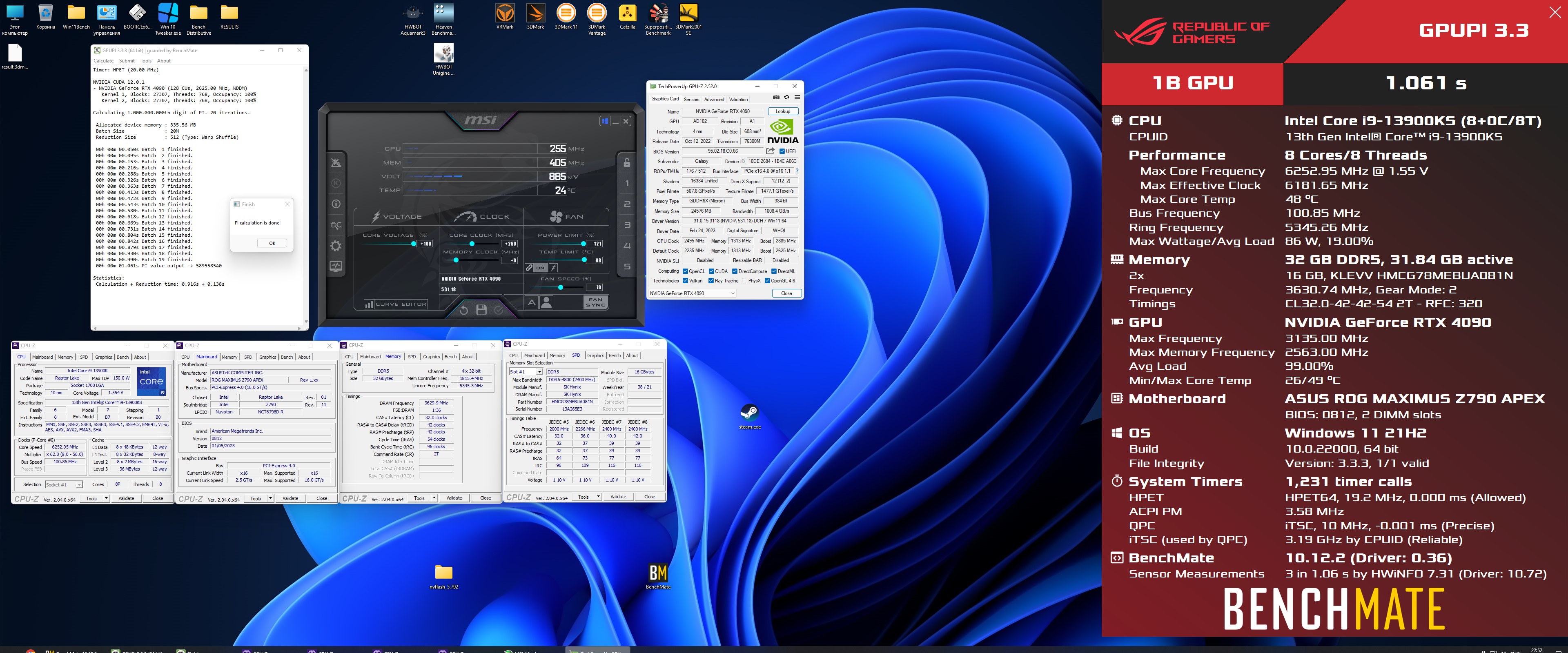Select Afterburner profile slot 5

(x=627, y=267)
